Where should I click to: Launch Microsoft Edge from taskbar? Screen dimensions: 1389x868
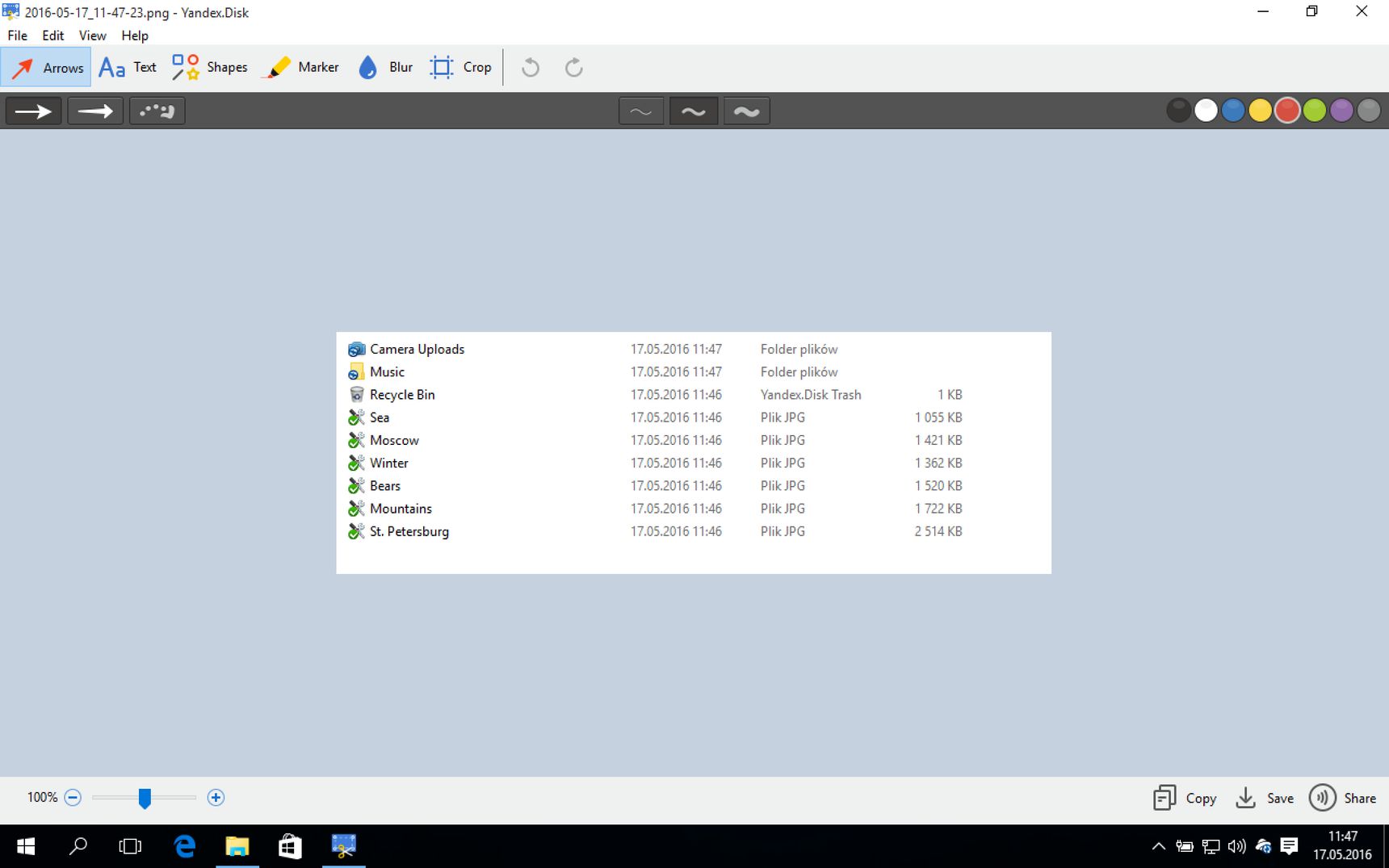[185, 846]
